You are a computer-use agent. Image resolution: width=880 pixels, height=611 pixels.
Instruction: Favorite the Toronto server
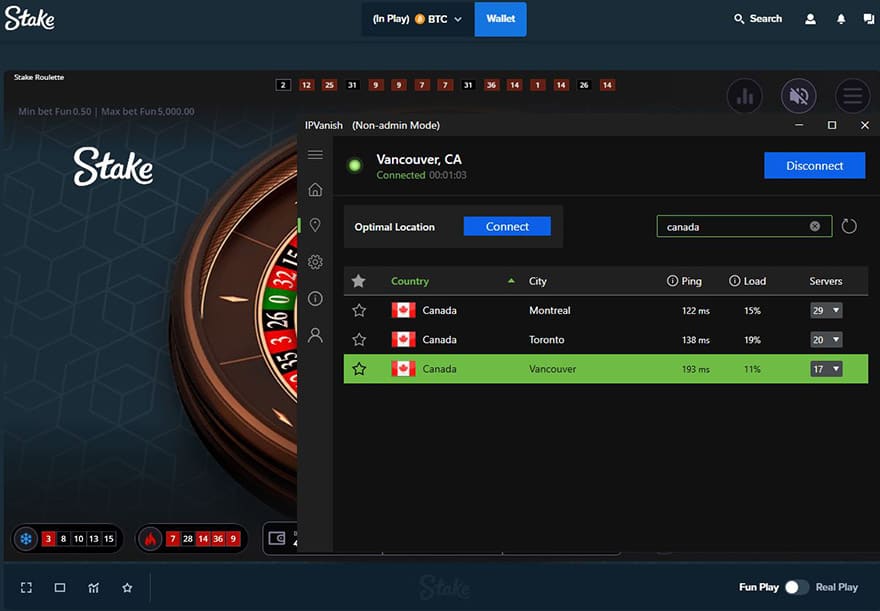pyautogui.click(x=359, y=339)
